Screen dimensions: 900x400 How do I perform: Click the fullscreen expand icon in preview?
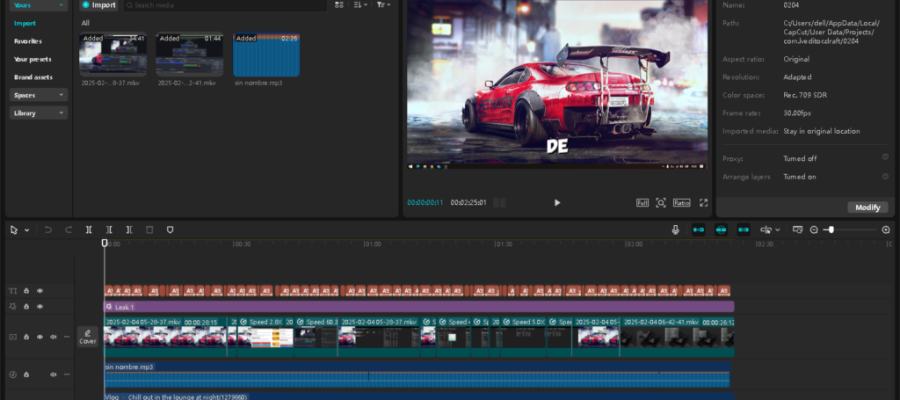(x=704, y=202)
